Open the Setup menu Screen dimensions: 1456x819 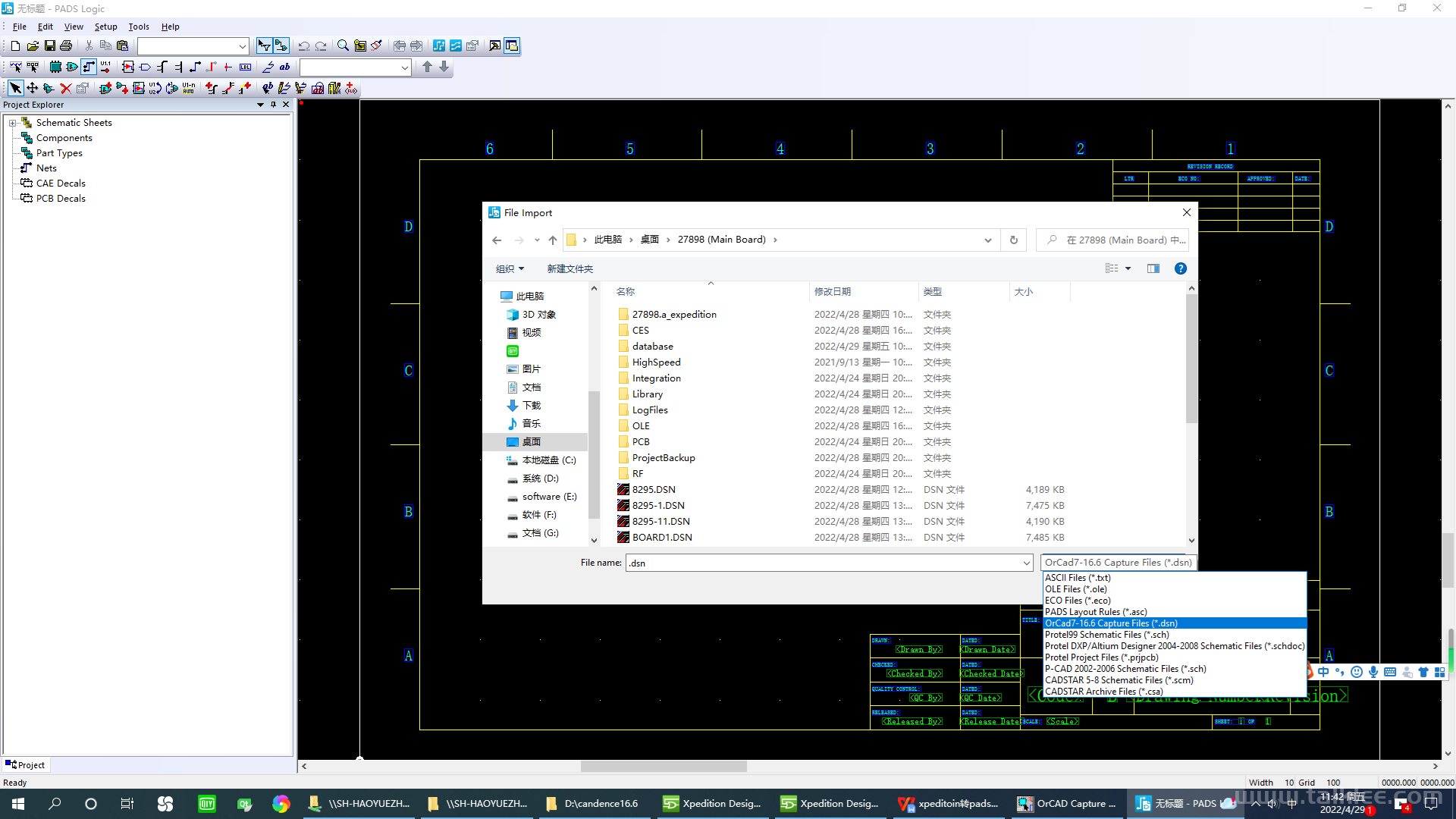[105, 27]
